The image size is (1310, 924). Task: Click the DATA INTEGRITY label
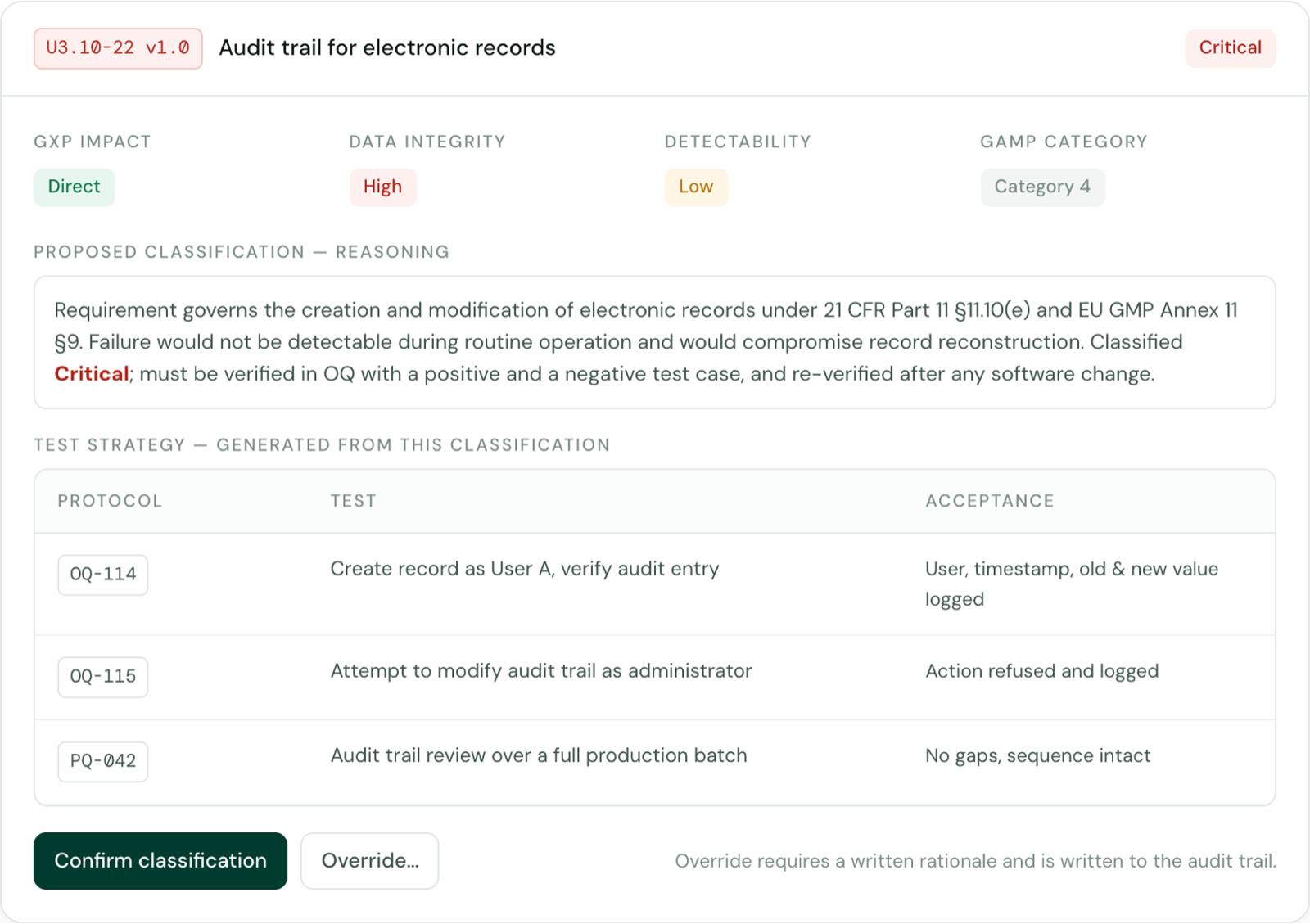click(427, 142)
